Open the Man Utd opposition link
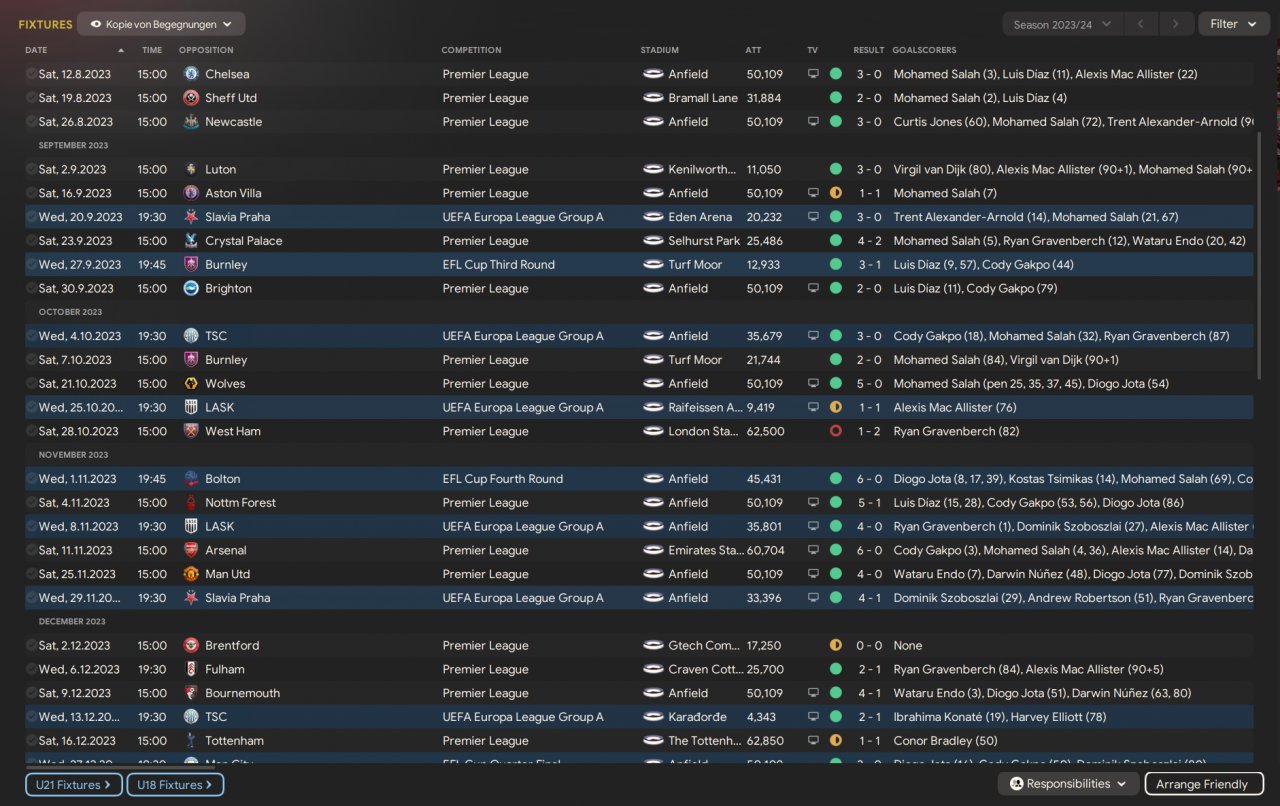This screenshot has height=806, width=1280. tap(228, 574)
